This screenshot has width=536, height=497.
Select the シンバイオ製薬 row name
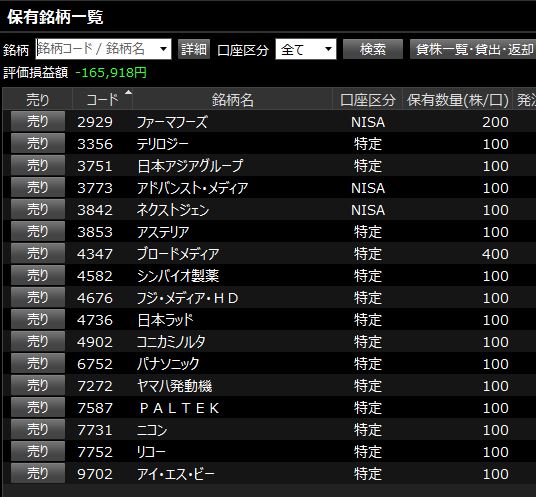178,276
